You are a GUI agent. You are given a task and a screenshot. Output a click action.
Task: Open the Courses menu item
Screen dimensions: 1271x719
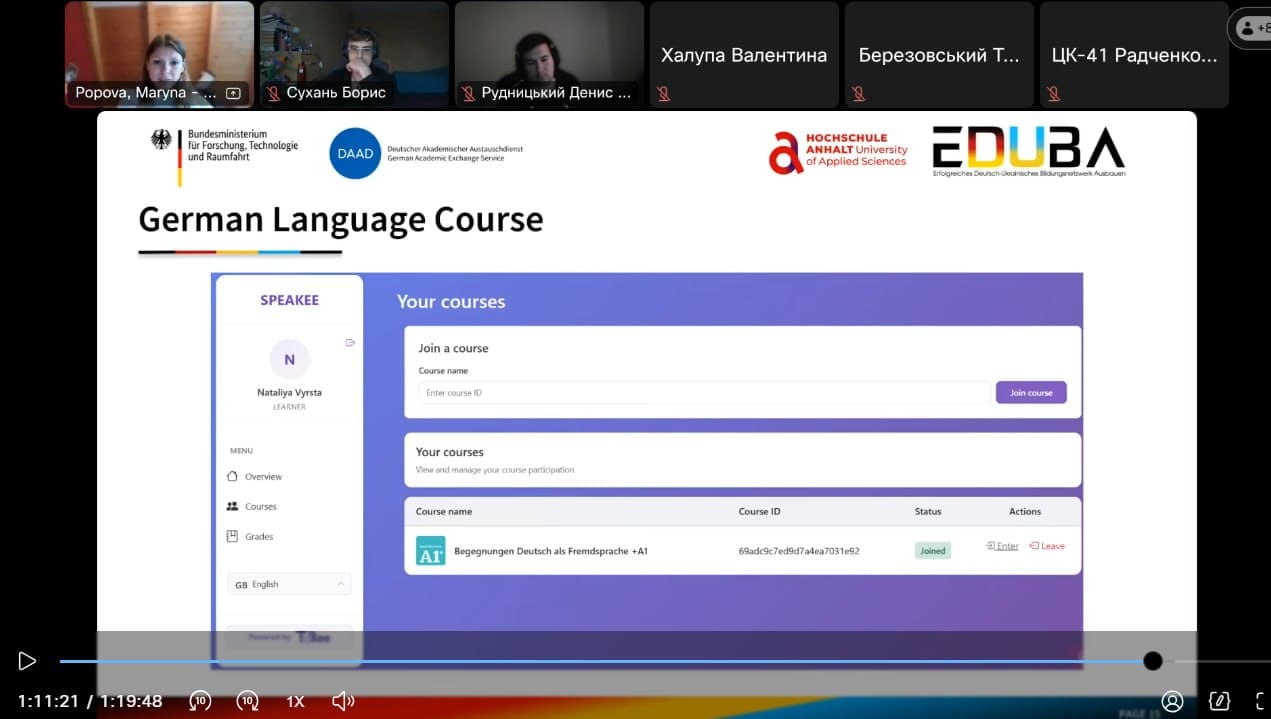coord(260,506)
